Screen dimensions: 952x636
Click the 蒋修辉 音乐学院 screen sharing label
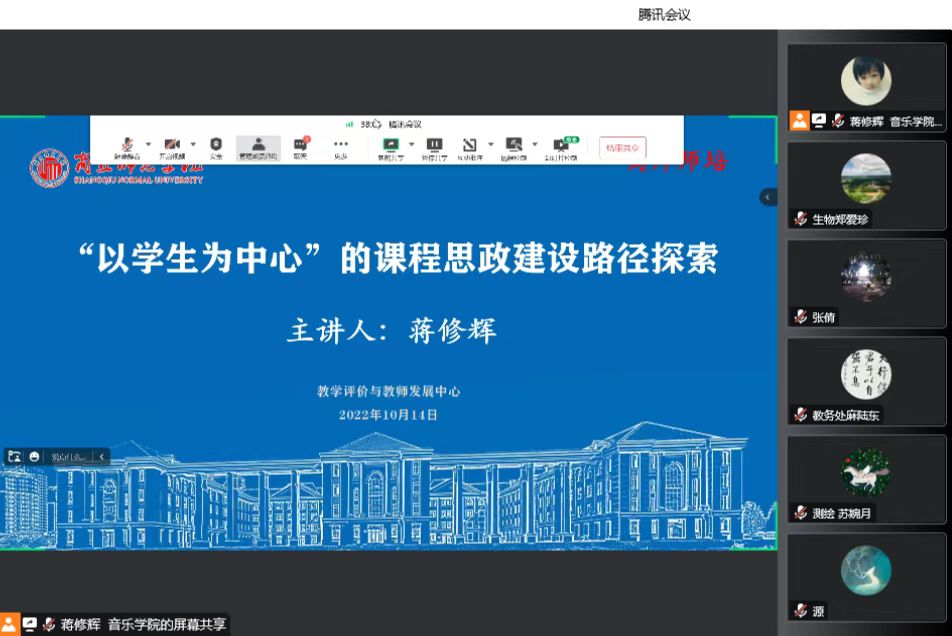click(x=140, y=625)
